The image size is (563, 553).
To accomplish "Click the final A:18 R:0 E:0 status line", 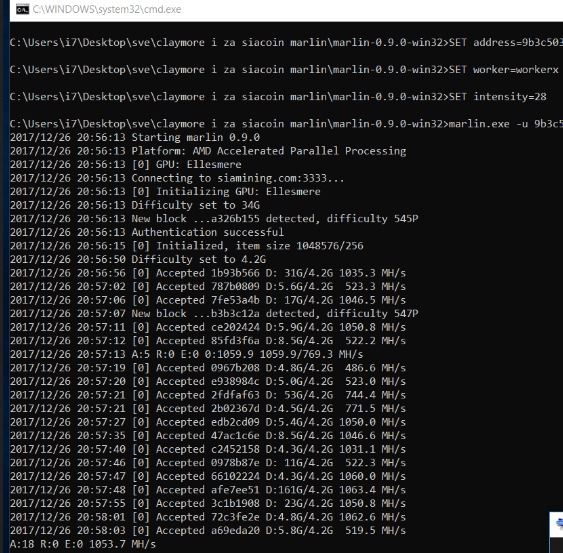I will coord(83,544).
